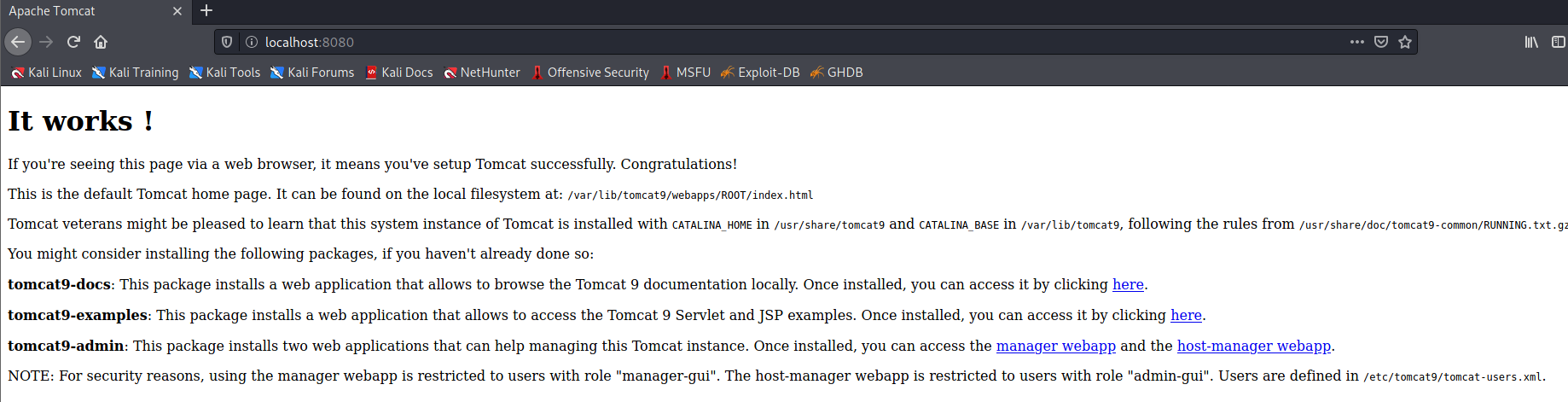Click the CATALINA_HOME text
The image size is (1568, 402).
pos(712,225)
